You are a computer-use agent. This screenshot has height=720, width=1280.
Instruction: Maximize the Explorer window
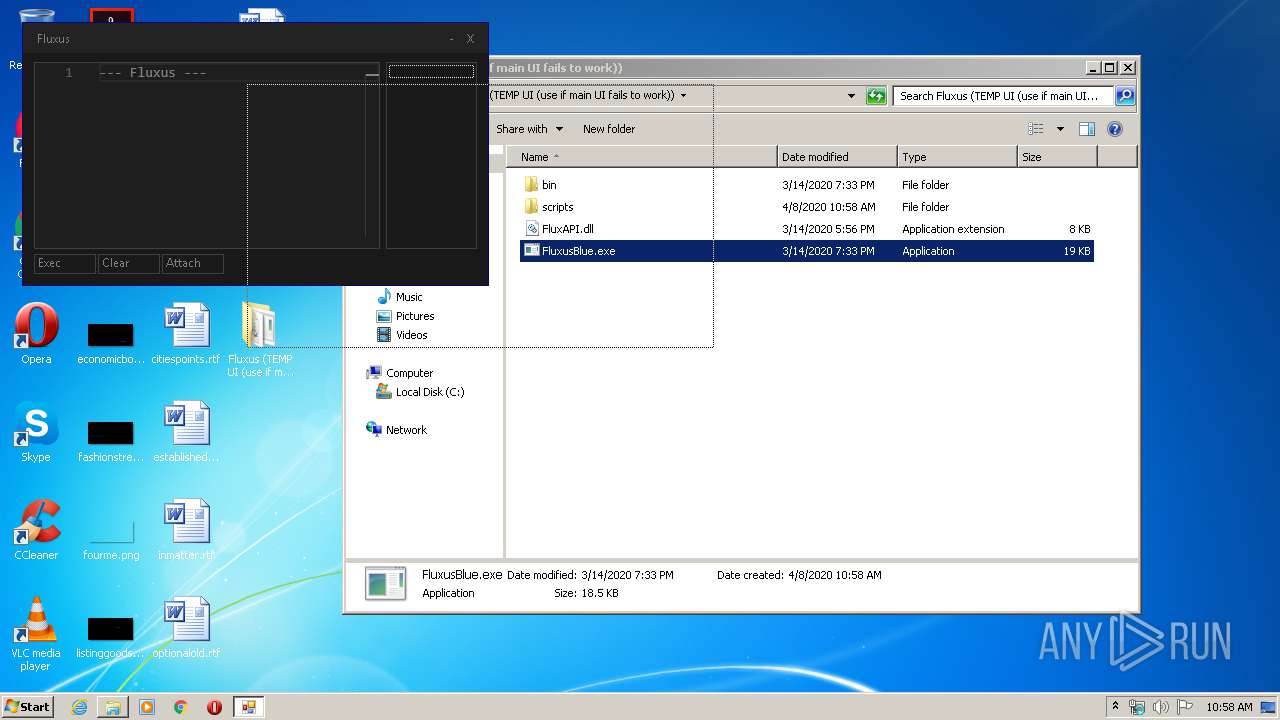[1109, 68]
